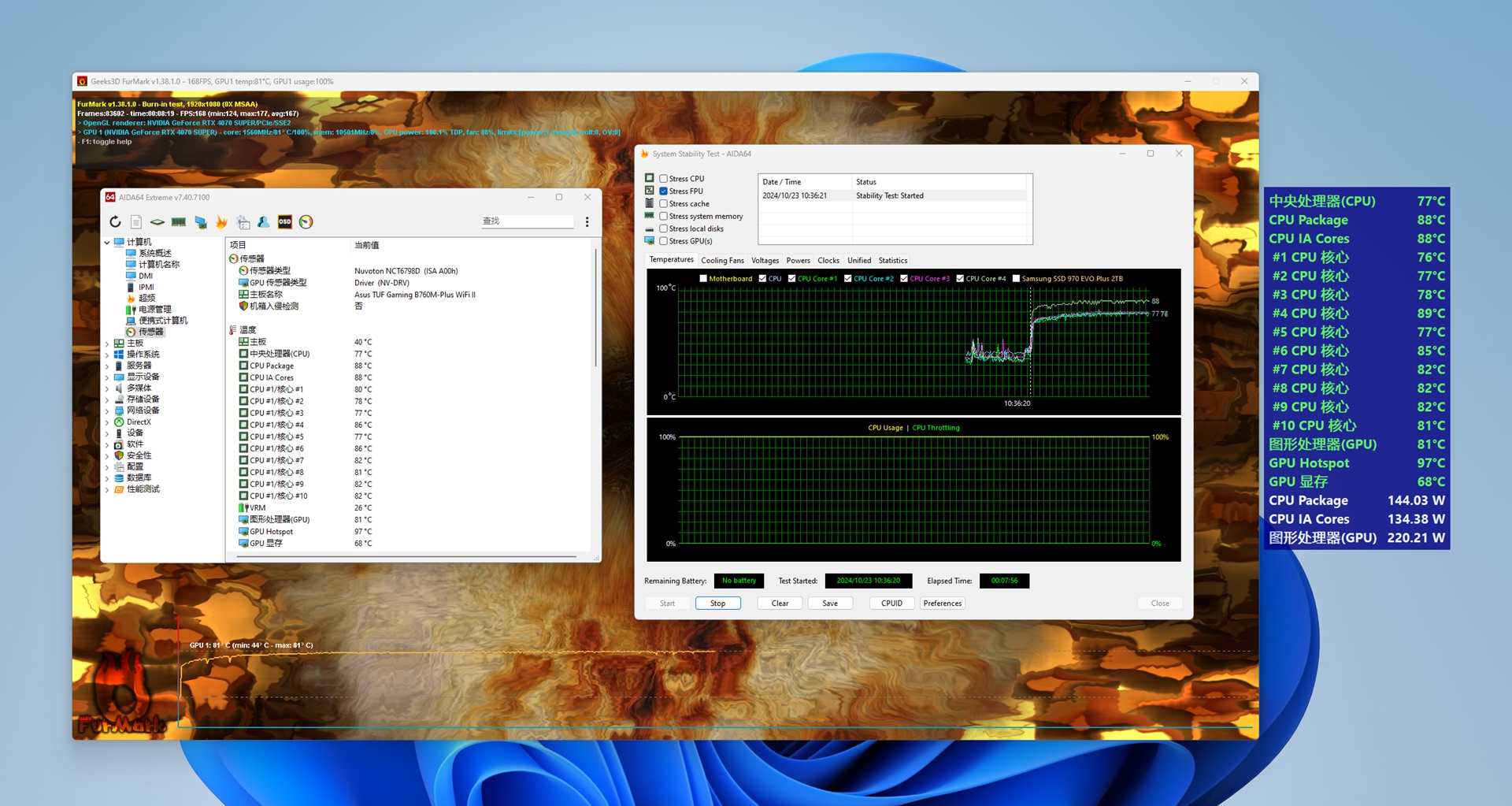Enable the Motherboard graph checkbox
This screenshot has width=1512, height=806.
pyautogui.click(x=703, y=279)
